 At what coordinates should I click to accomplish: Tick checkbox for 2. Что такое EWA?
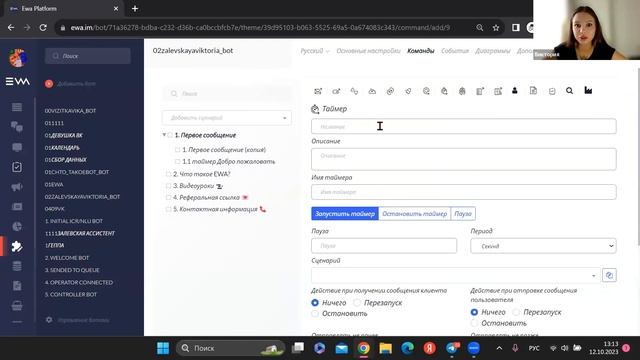168,174
